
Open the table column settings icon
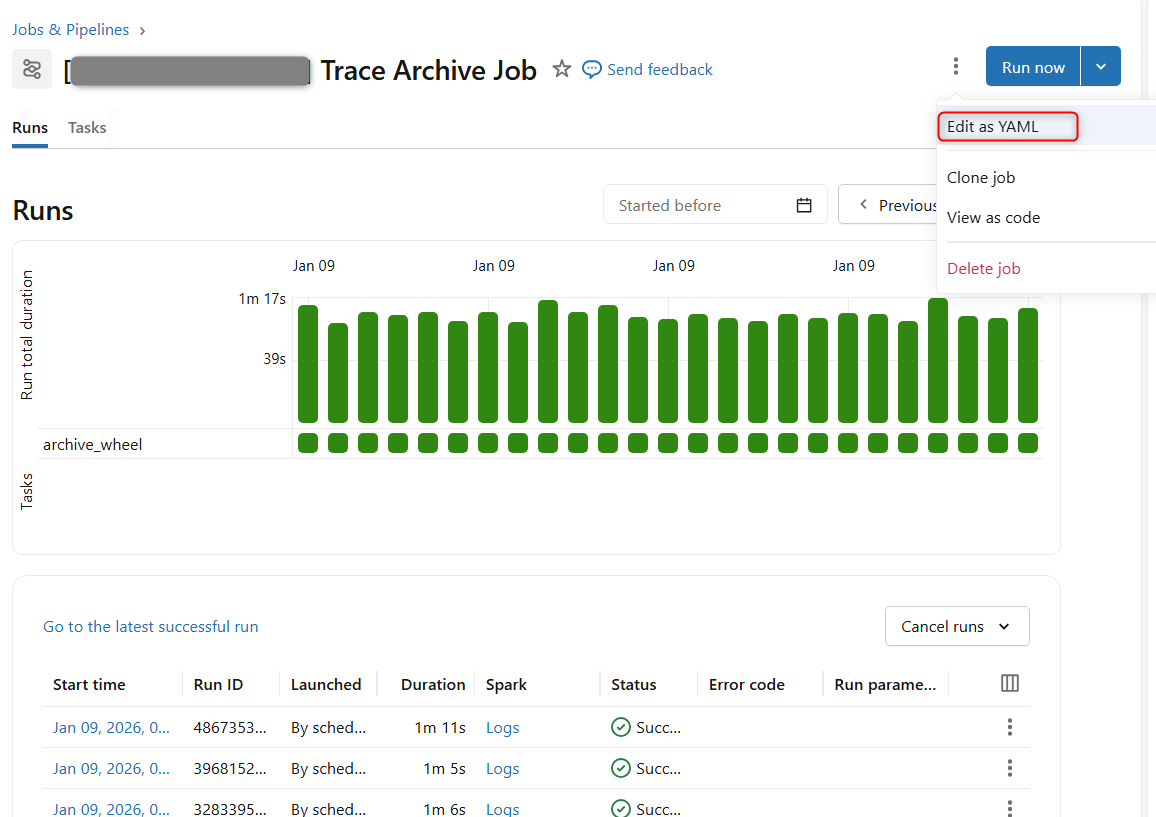click(1009, 684)
